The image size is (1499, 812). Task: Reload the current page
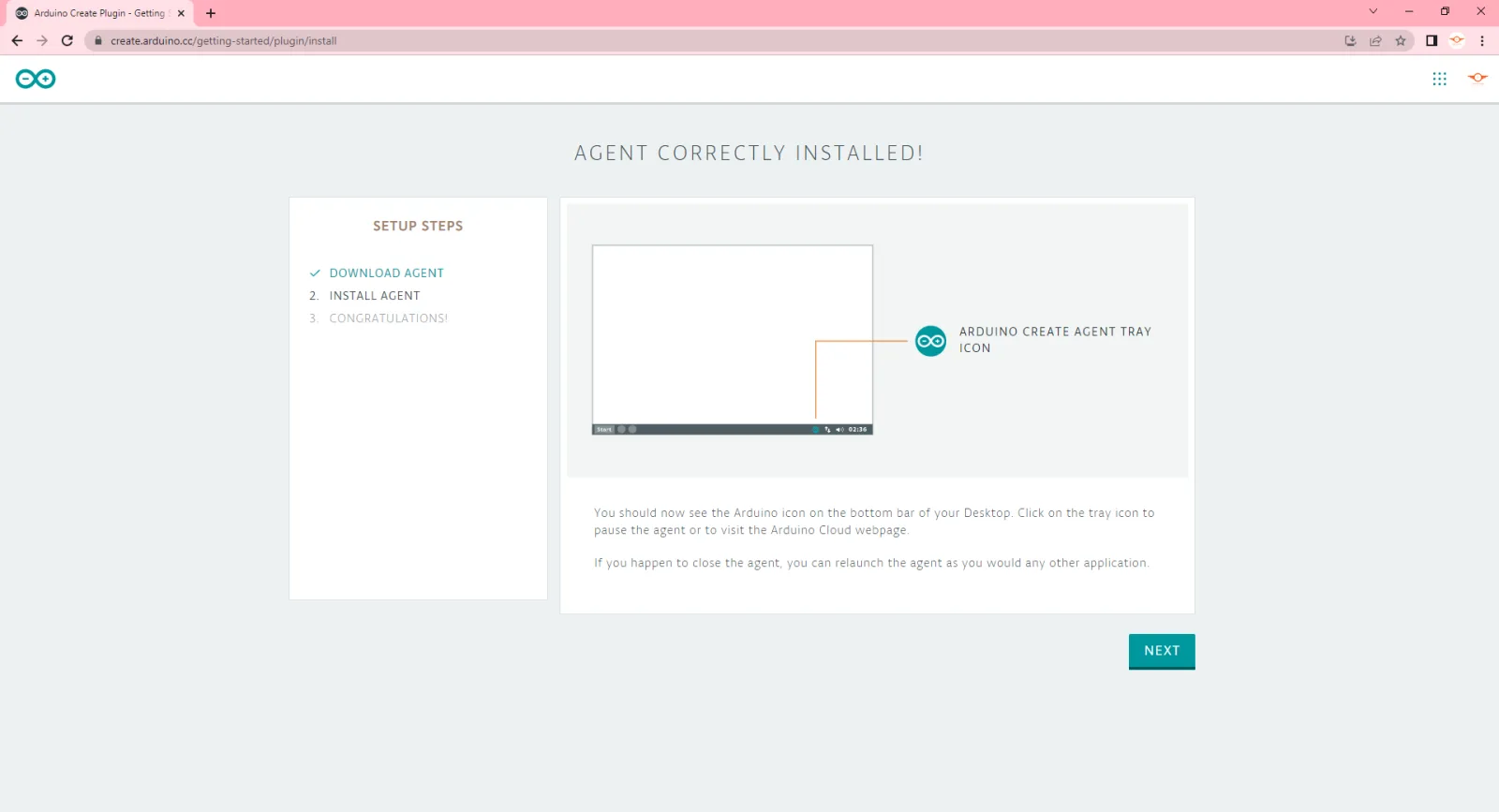pos(67,40)
